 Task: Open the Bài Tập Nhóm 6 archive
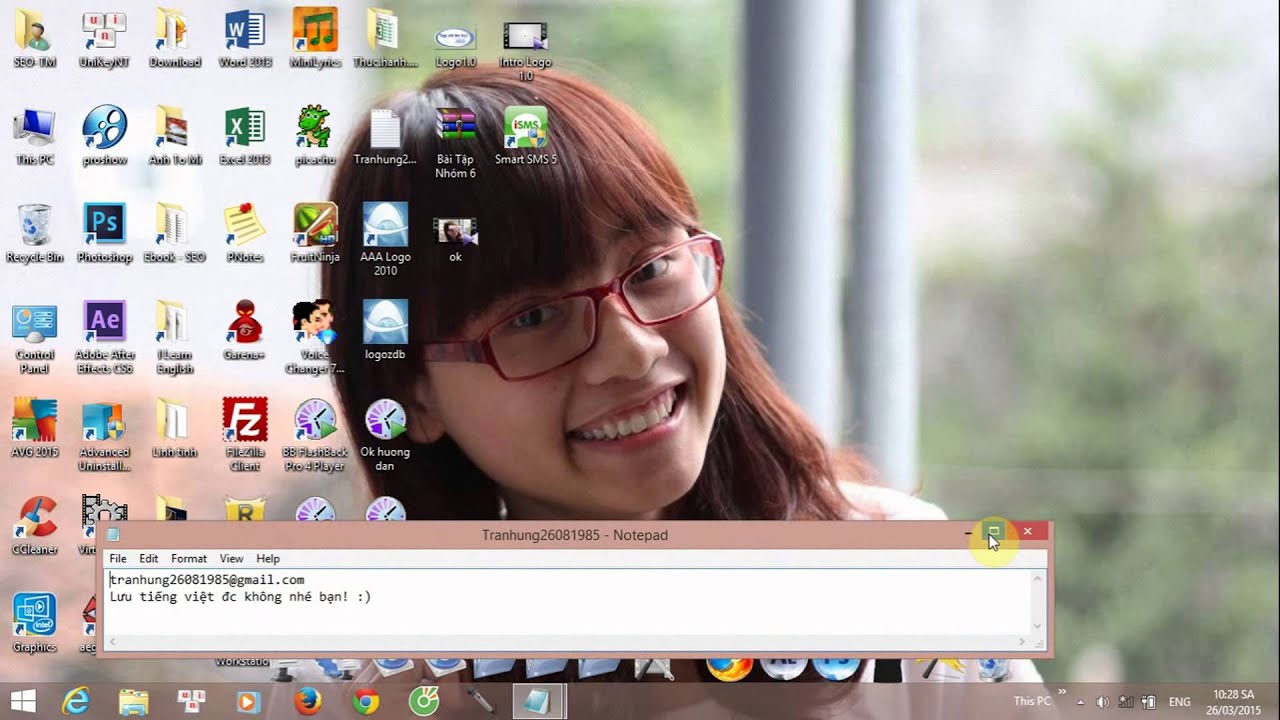pyautogui.click(x=455, y=143)
